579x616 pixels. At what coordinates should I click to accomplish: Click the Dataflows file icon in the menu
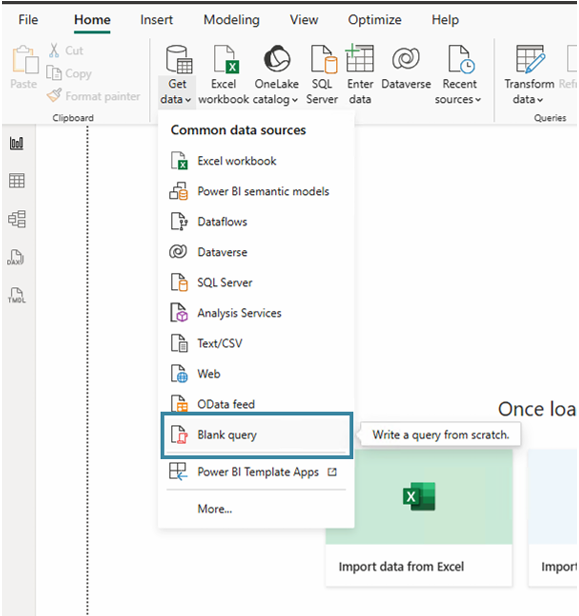(x=179, y=221)
